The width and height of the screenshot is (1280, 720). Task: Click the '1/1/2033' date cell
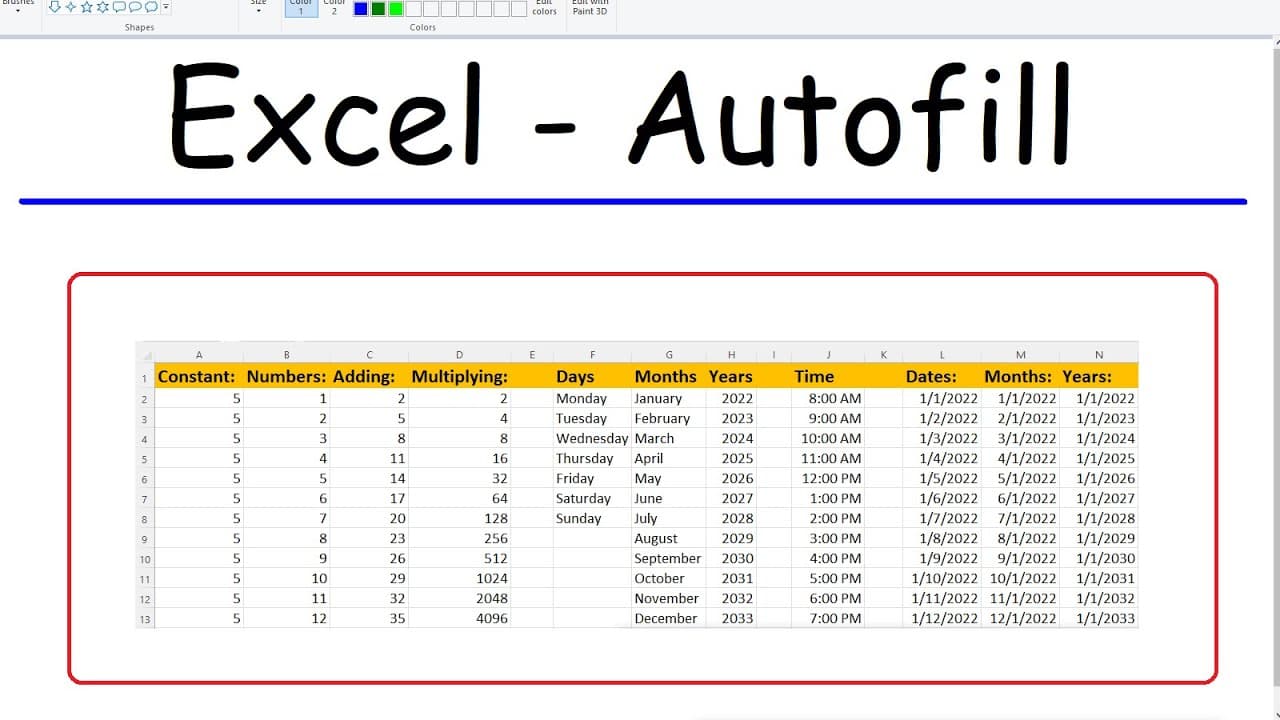pyautogui.click(x=1099, y=618)
